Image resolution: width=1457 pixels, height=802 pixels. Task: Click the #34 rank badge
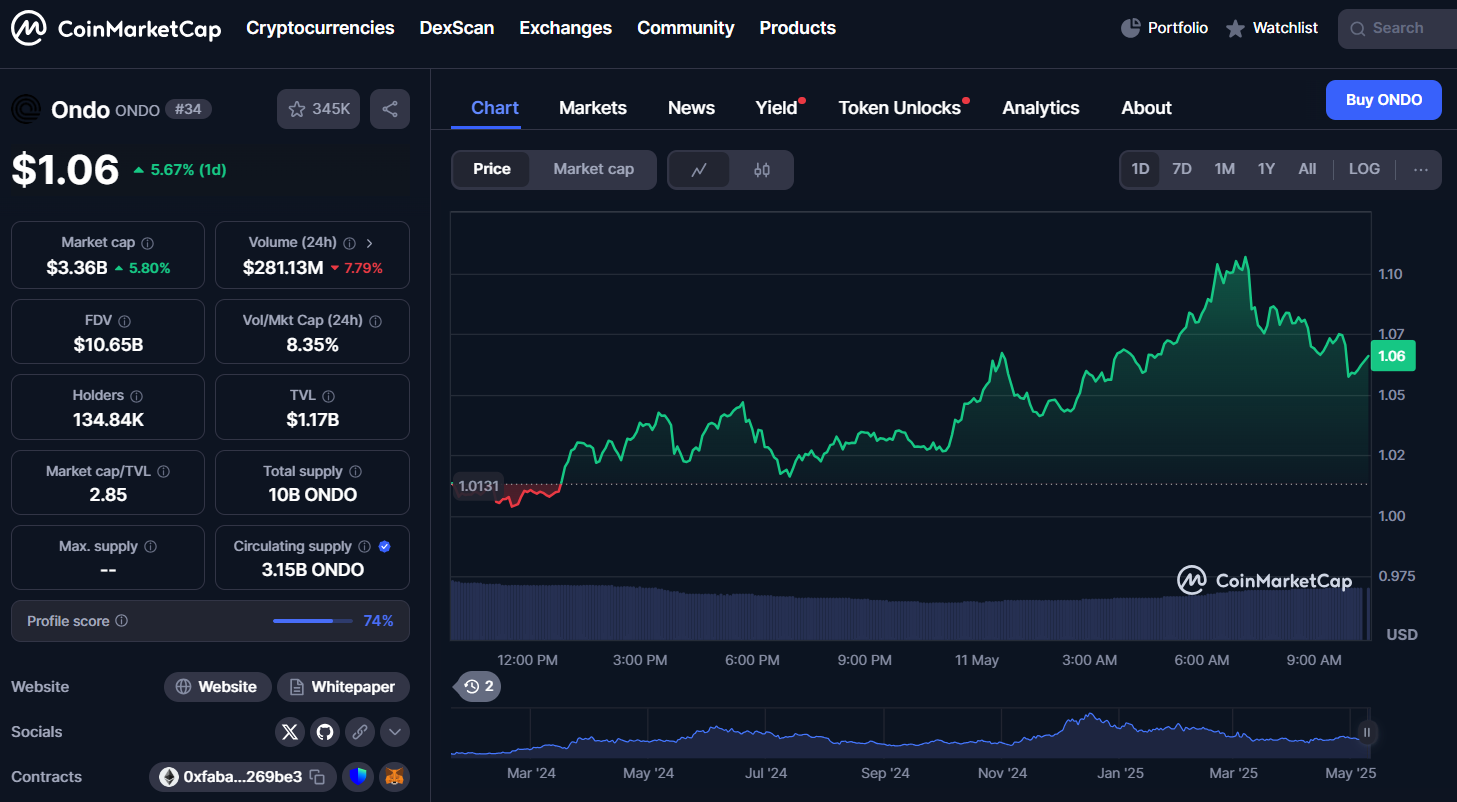188,109
